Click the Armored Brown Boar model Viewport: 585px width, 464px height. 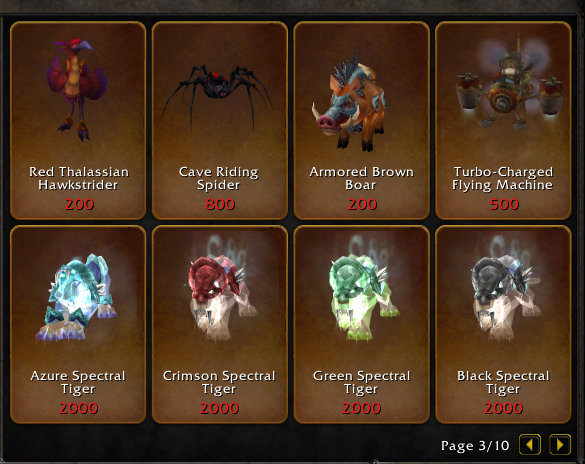(348, 103)
